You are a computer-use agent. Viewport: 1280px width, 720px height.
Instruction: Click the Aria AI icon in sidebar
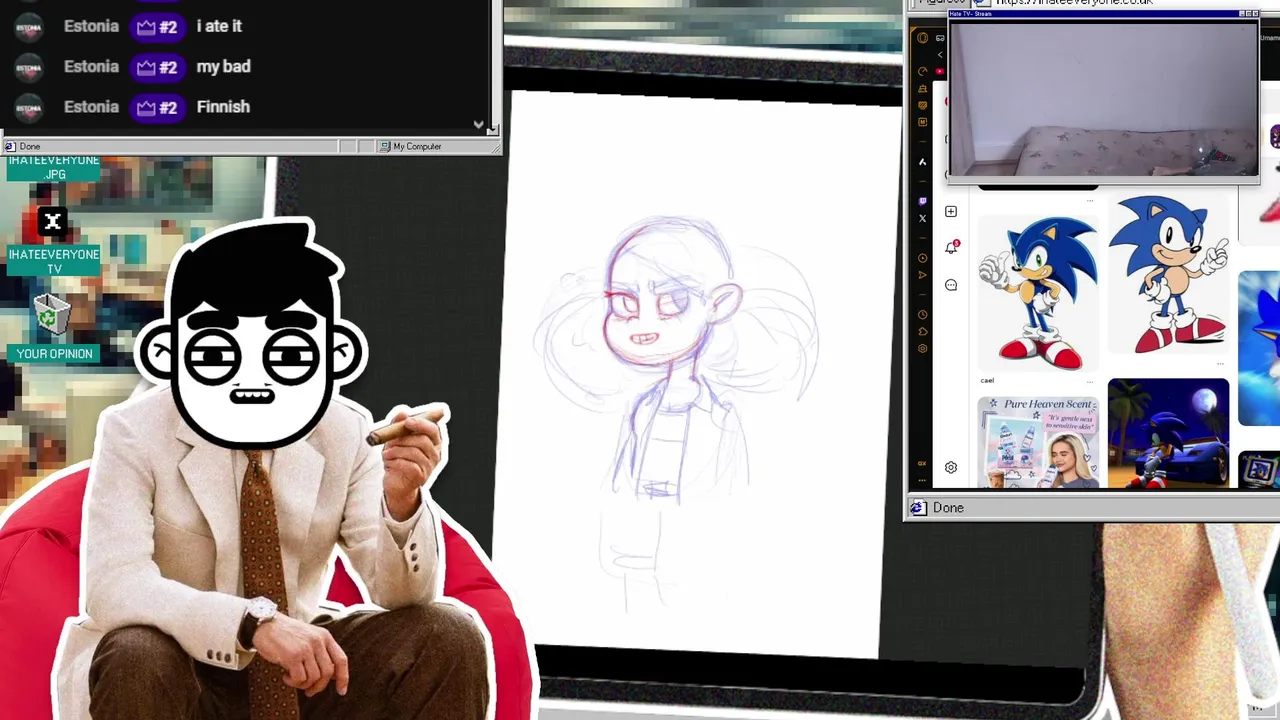[x=922, y=162]
